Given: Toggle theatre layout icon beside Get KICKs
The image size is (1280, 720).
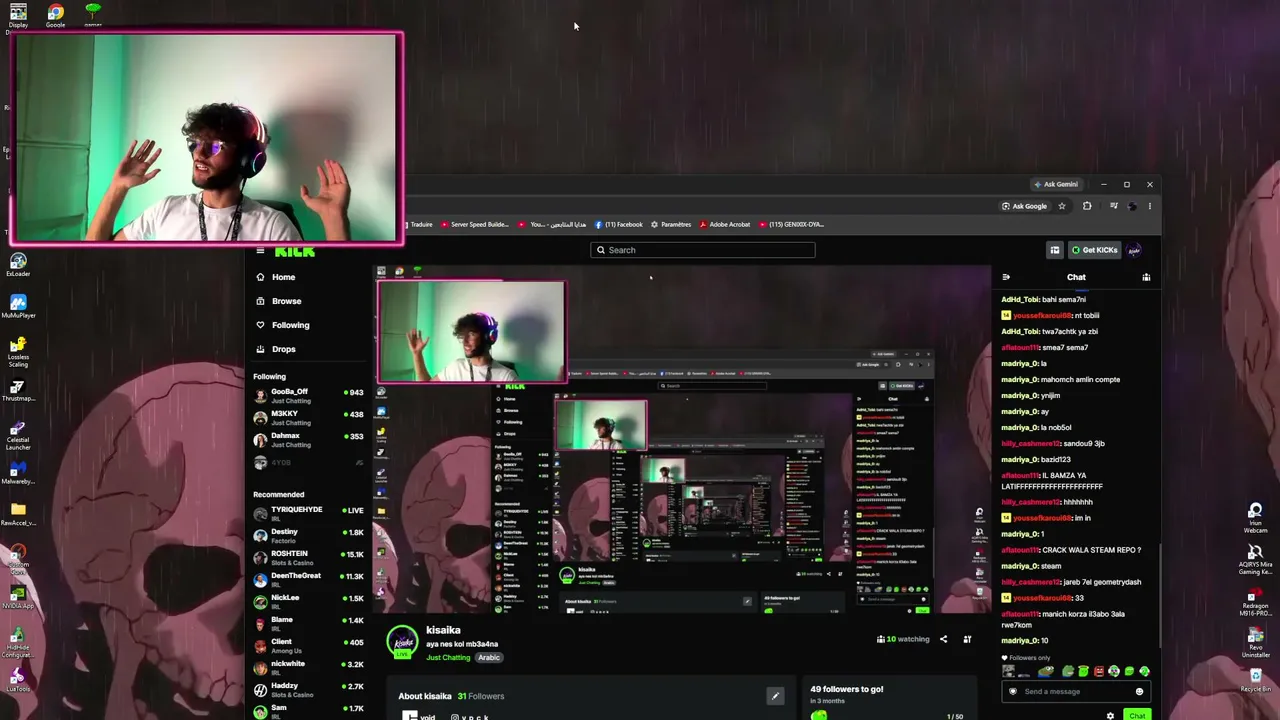Looking at the screenshot, I should click(x=1054, y=250).
